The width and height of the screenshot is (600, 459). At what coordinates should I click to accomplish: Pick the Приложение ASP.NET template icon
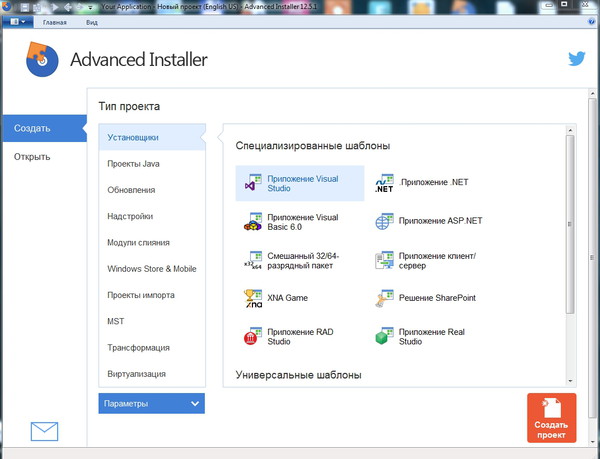pos(383,221)
